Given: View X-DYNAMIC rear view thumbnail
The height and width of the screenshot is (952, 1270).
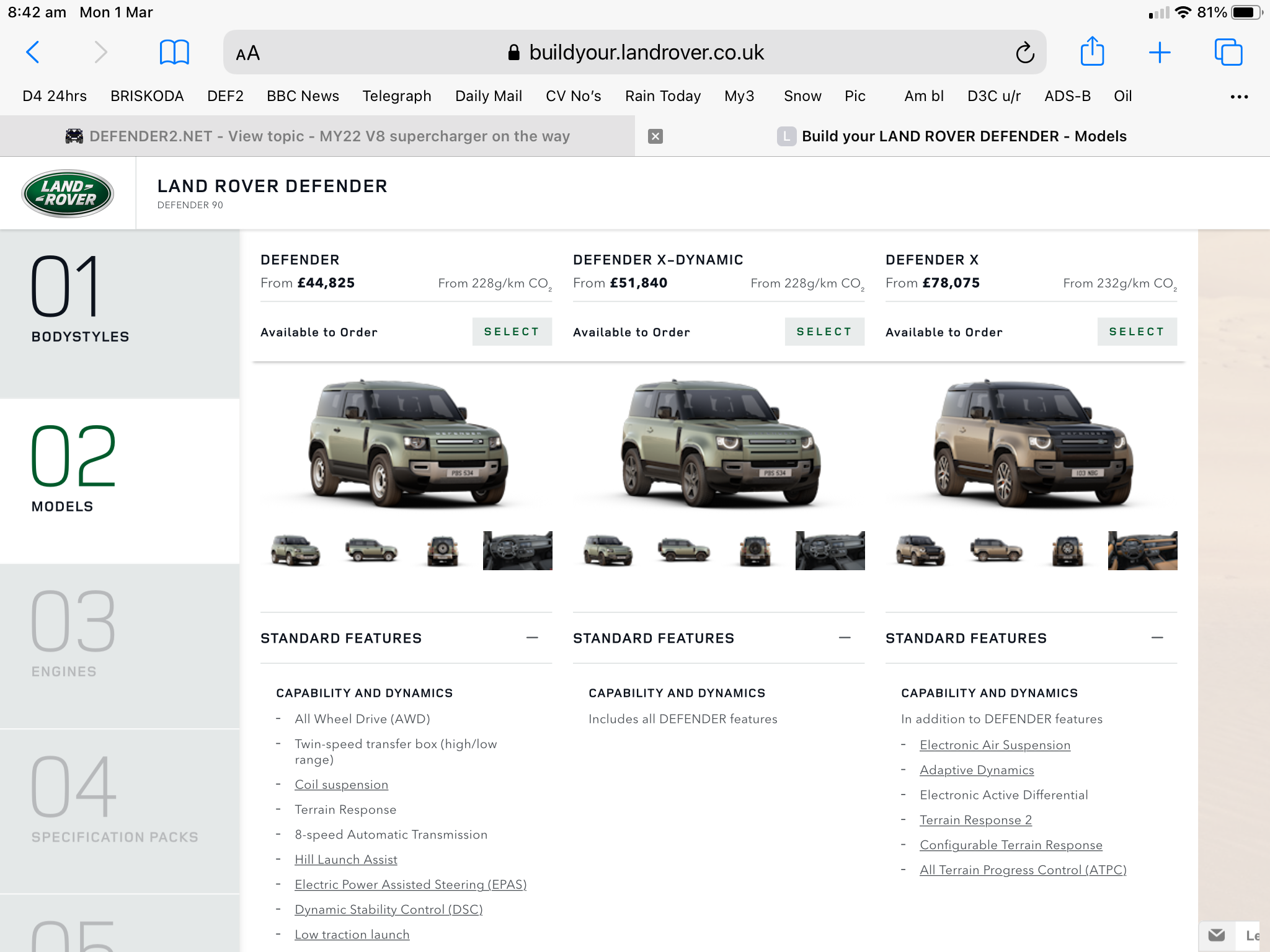Looking at the screenshot, I should coord(755,550).
